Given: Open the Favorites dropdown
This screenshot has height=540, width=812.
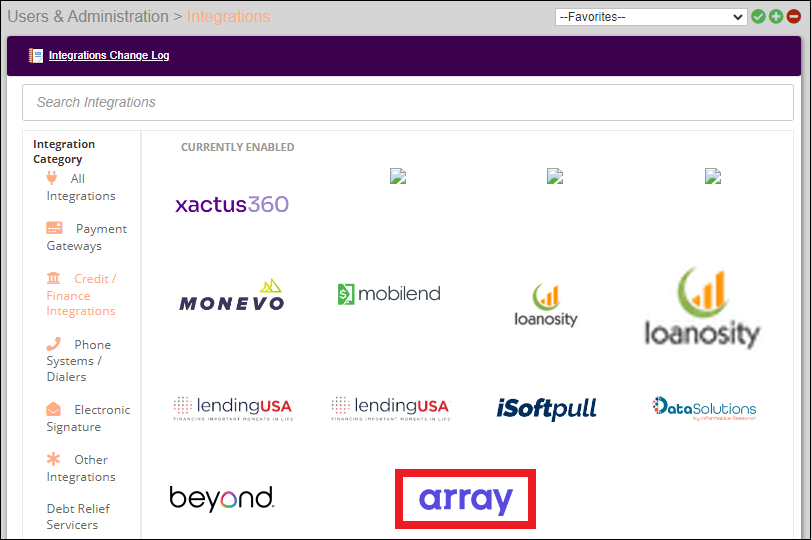Looking at the screenshot, I should pyautogui.click(x=651, y=17).
